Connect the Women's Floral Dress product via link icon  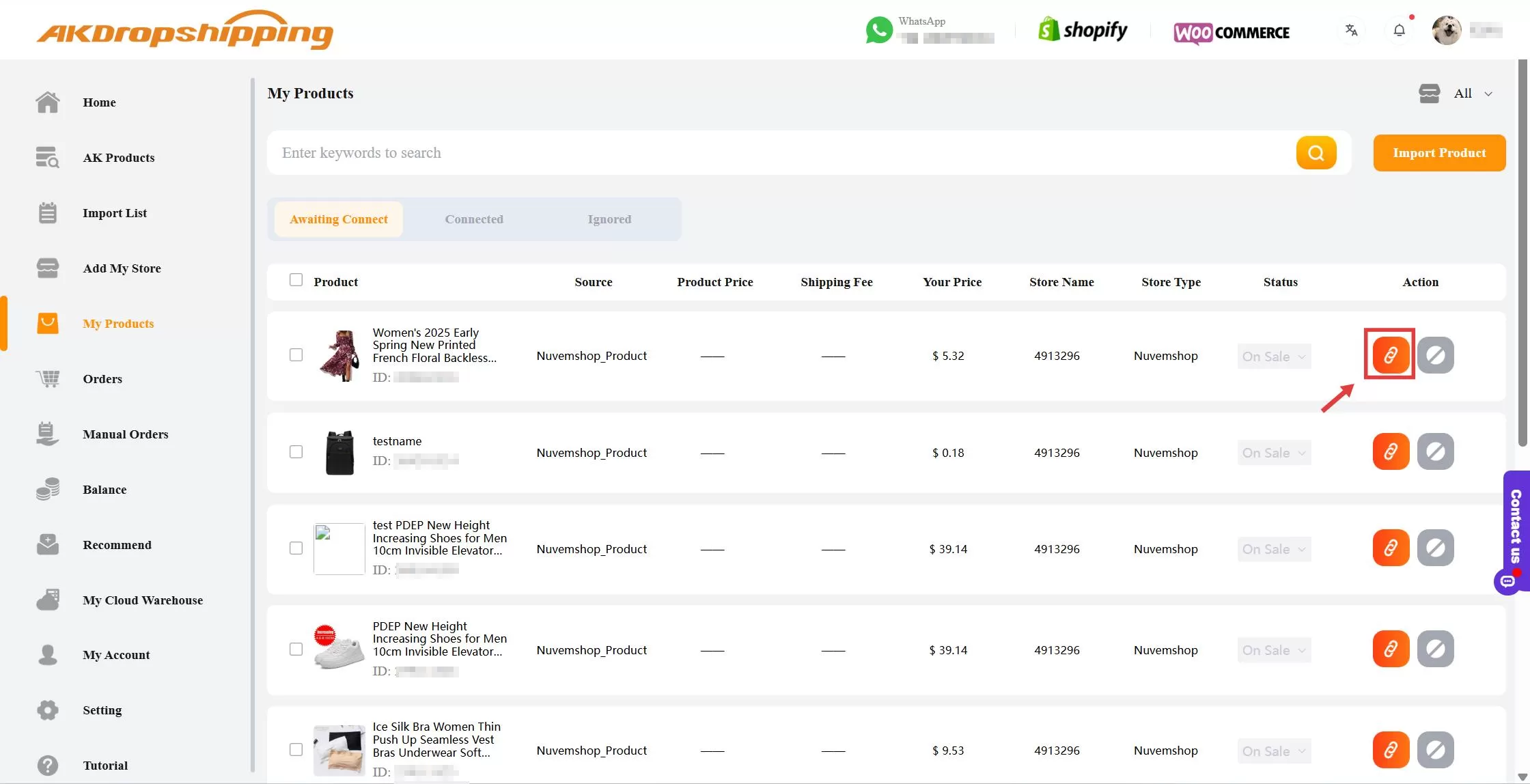click(1389, 354)
